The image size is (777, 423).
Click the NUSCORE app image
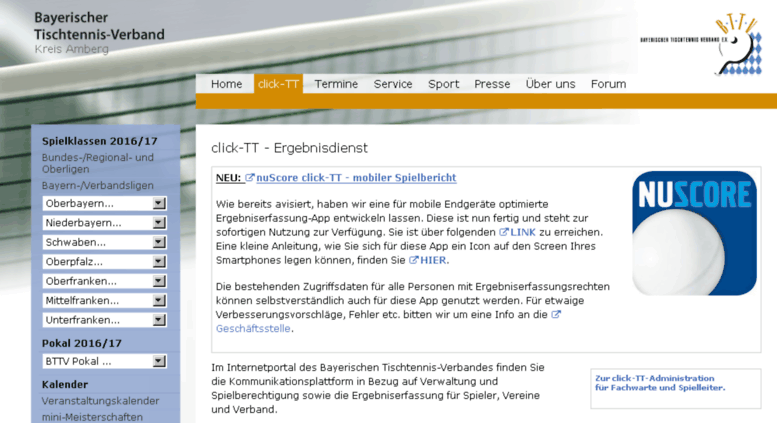pyautogui.click(x=694, y=233)
